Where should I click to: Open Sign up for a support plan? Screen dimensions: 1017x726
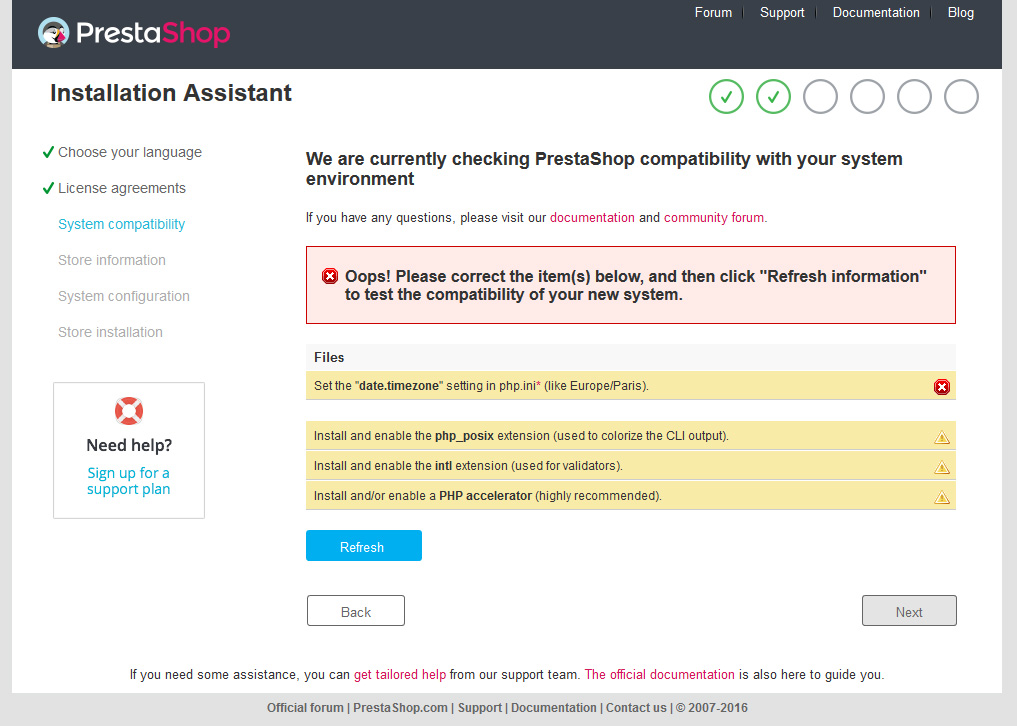[128, 481]
